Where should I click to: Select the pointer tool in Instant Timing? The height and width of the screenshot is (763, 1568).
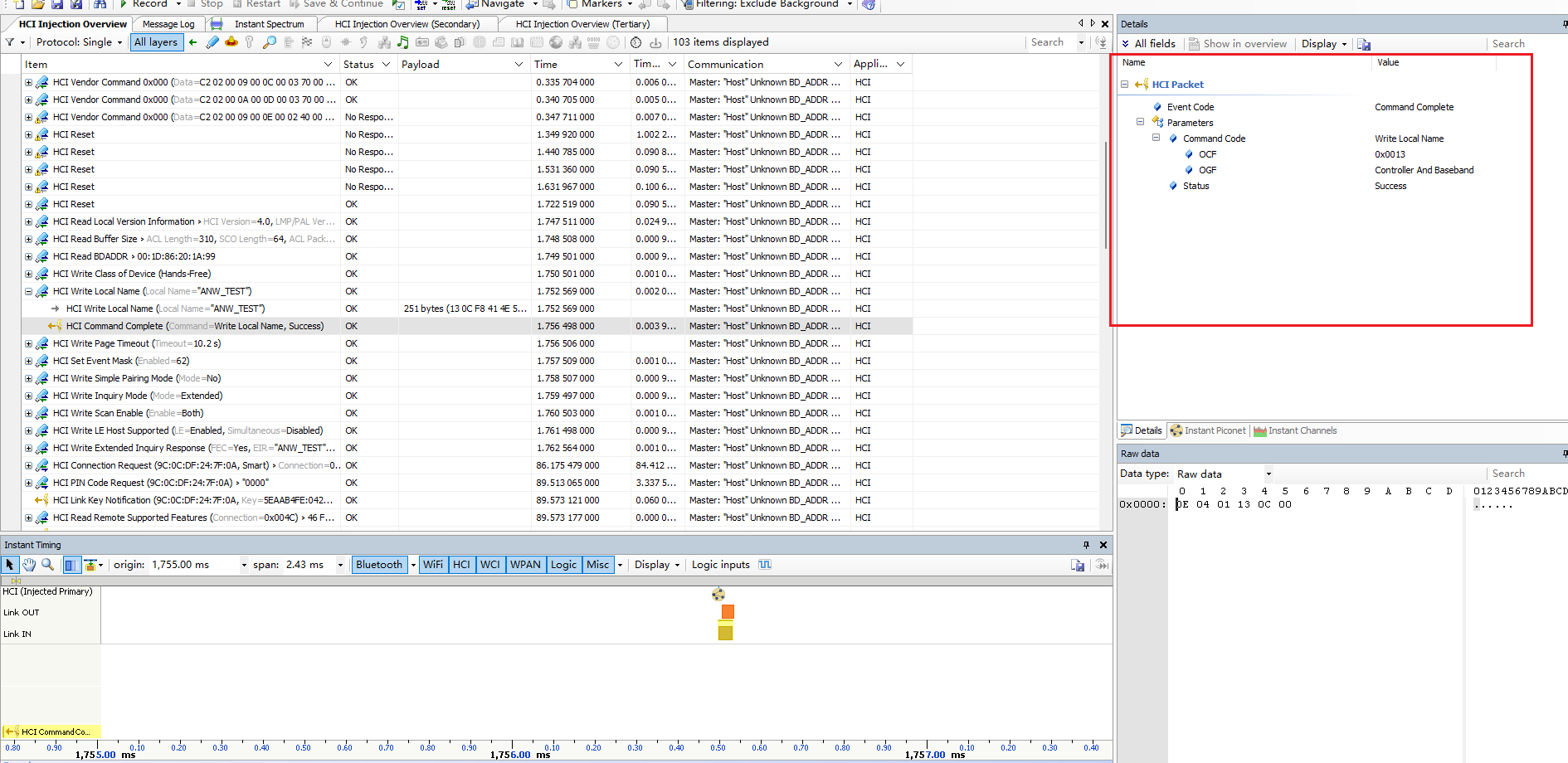coord(10,565)
